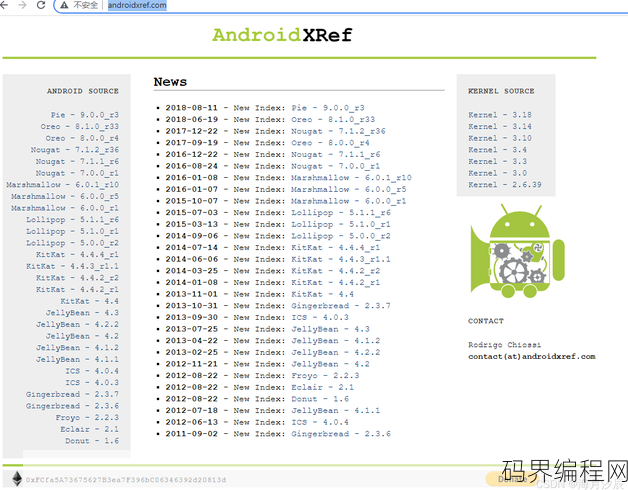Open Pie - 9.0.0_r3 in Android Source sidebar
Image resolution: width=628 pixels, height=490 pixels.
coord(85,115)
